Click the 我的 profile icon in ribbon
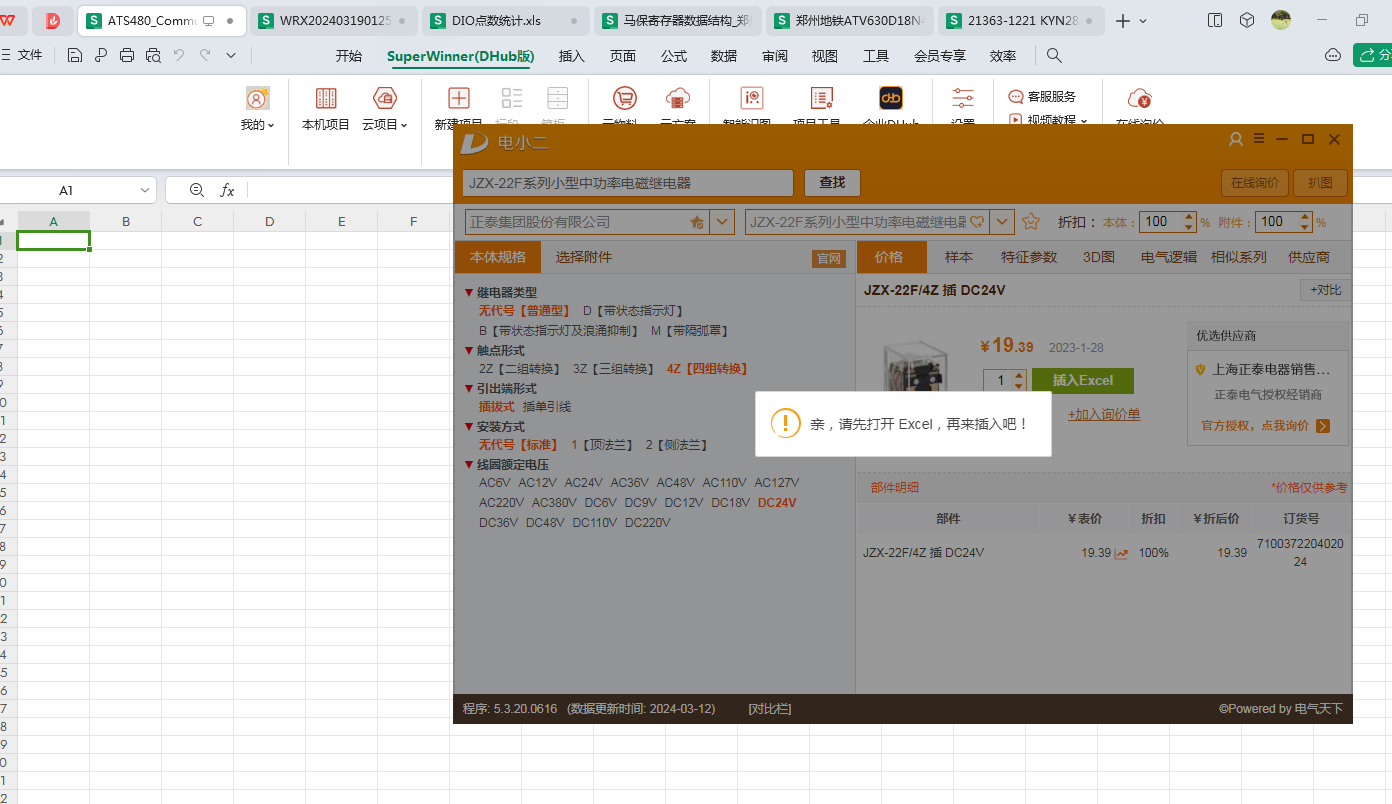 [x=258, y=98]
